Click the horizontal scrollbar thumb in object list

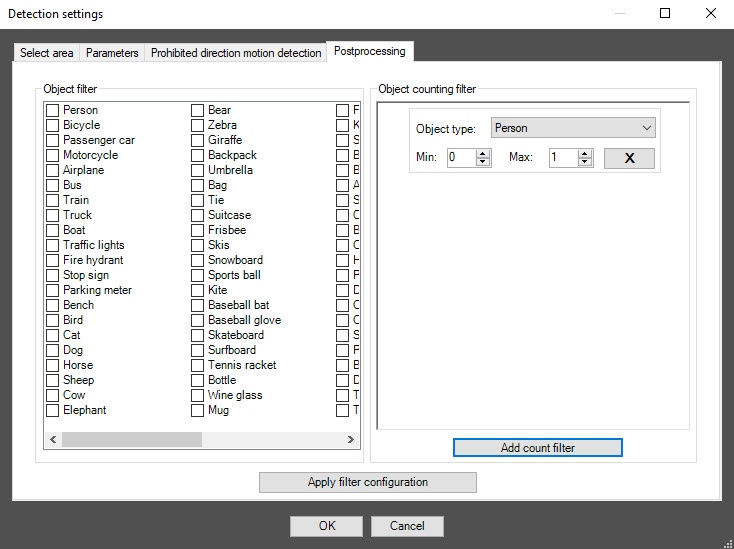(131, 440)
